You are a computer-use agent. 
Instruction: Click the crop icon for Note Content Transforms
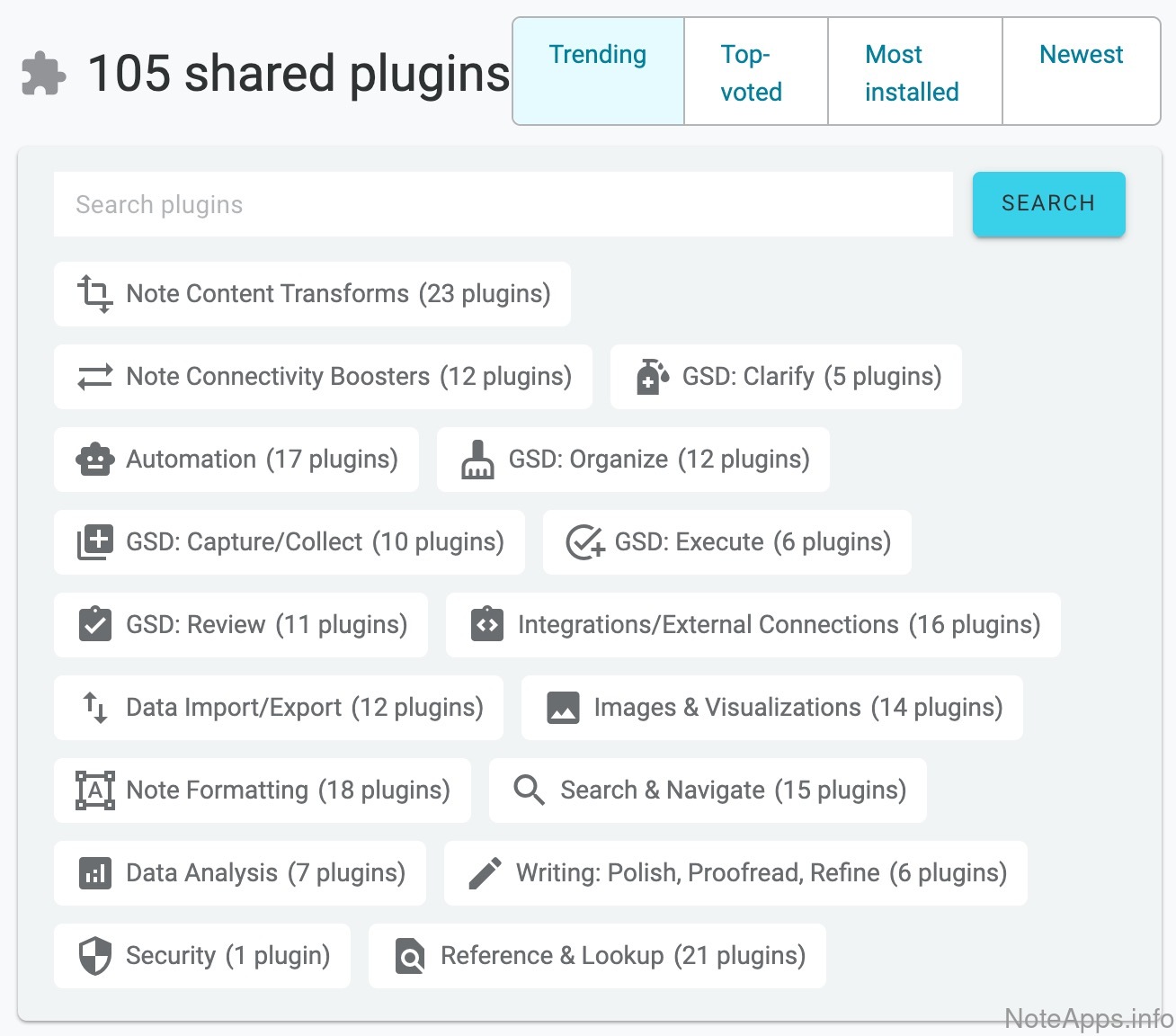click(x=94, y=294)
